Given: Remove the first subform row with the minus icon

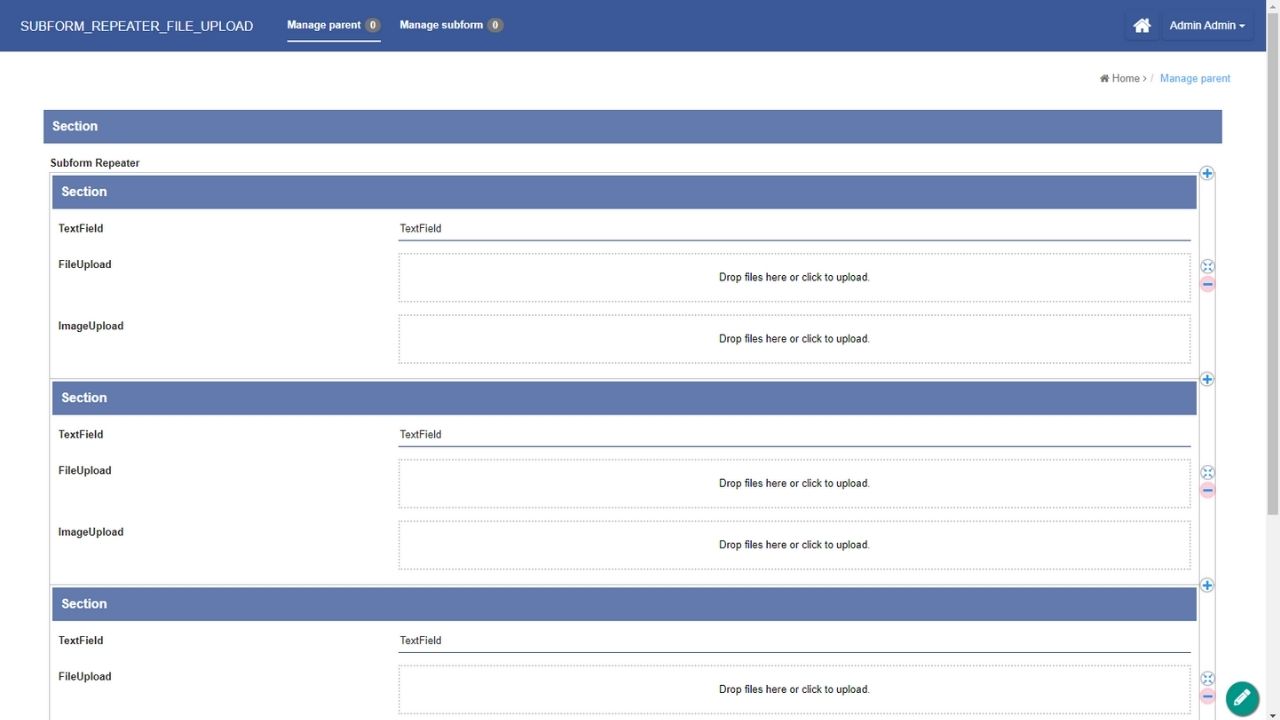Looking at the screenshot, I should click(x=1207, y=284).
